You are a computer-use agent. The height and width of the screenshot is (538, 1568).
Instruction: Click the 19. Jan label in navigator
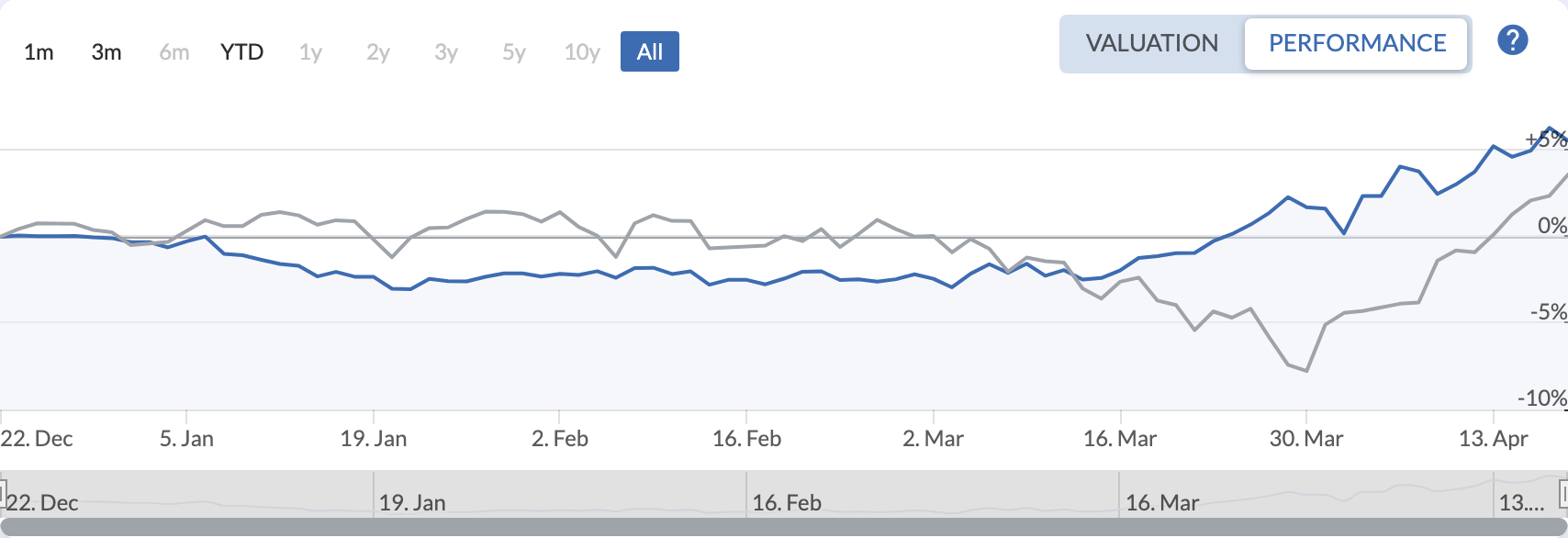[412, 503]
